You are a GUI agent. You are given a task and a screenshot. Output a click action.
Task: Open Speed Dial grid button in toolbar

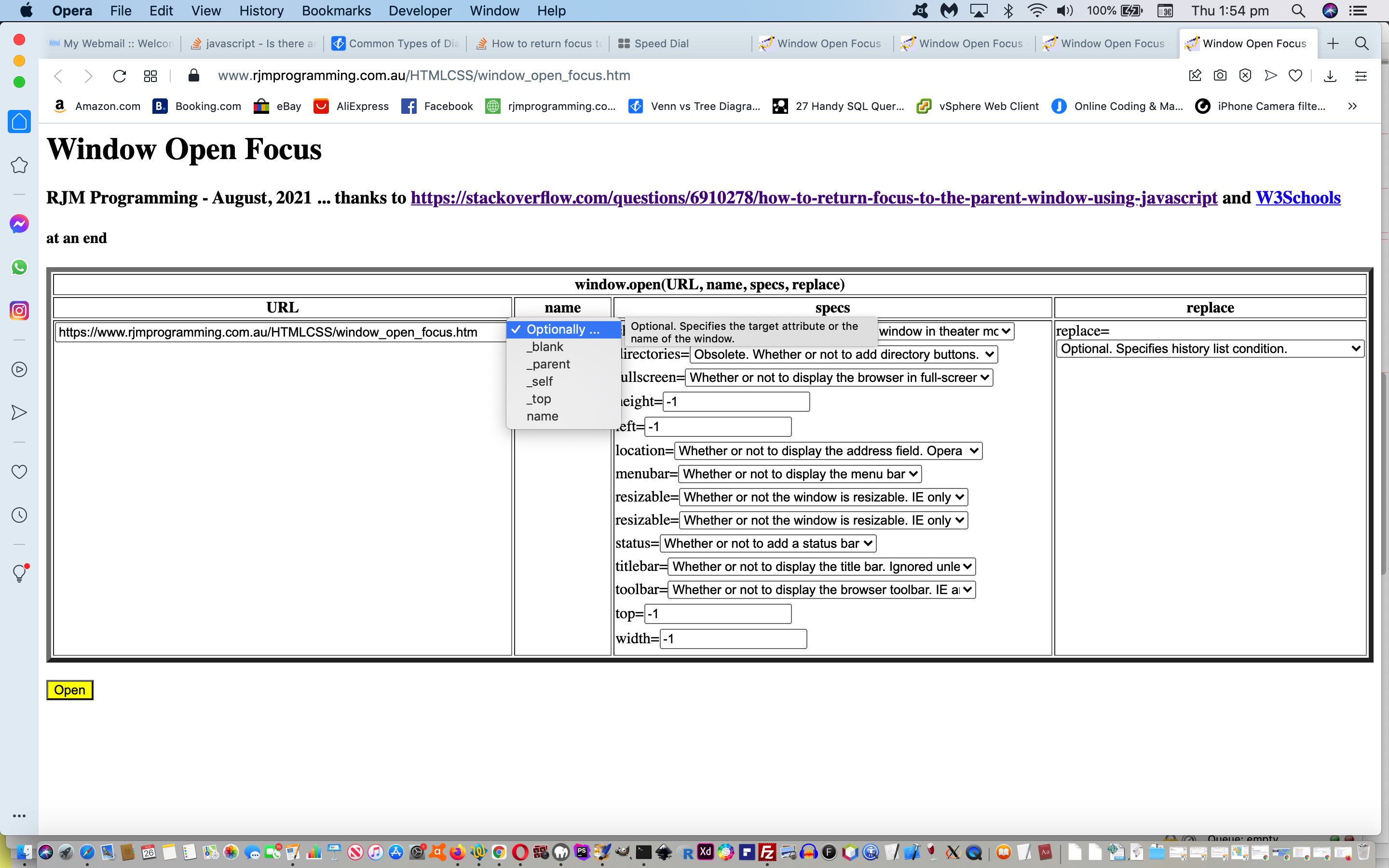(150, 76)
